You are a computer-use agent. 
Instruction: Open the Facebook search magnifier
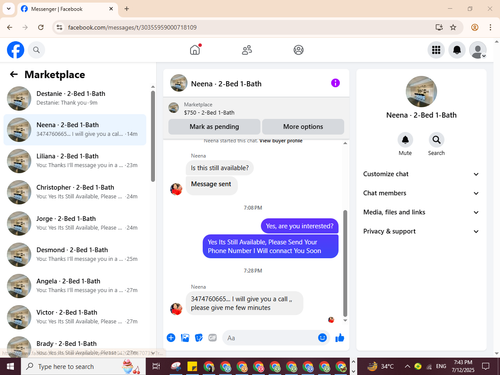point(36,50)
